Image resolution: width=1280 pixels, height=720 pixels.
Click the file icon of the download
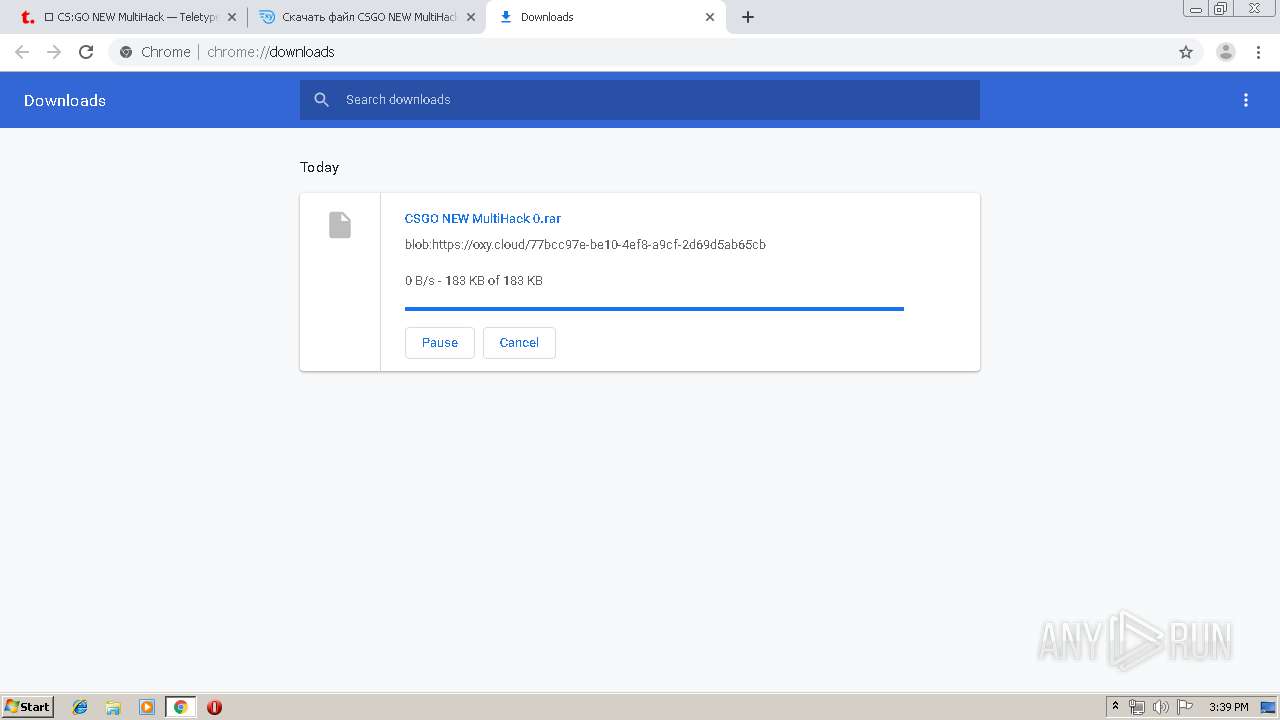(340, 225)
